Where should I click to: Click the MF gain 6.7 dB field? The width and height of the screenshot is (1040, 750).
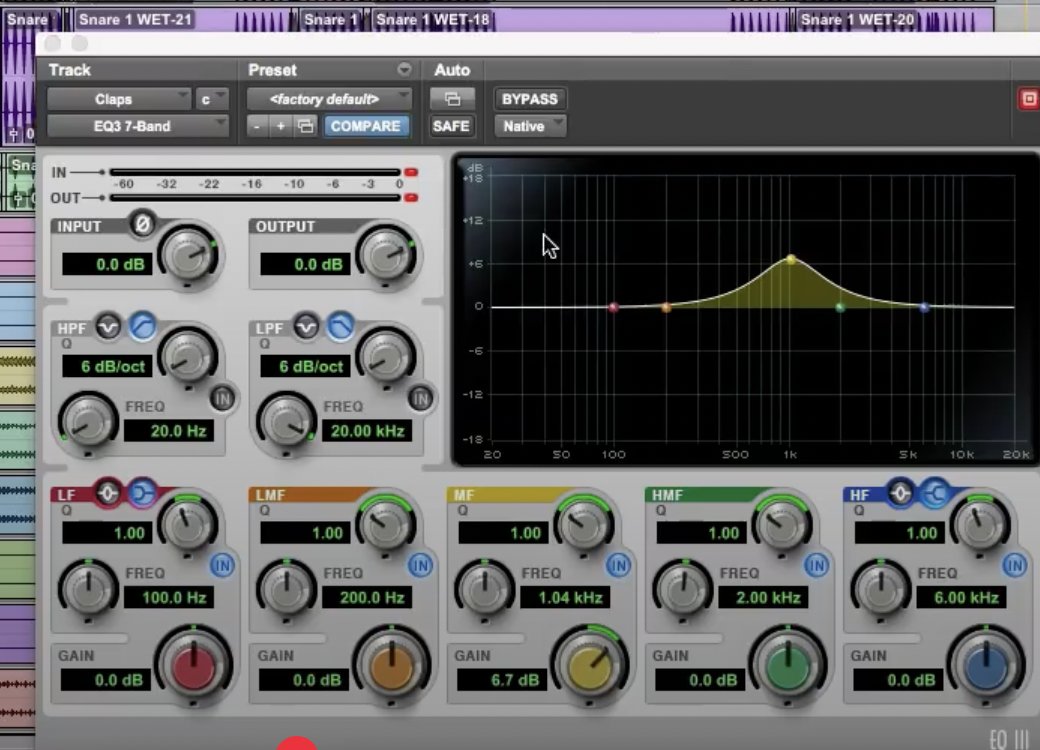click(x=501, y=680)
